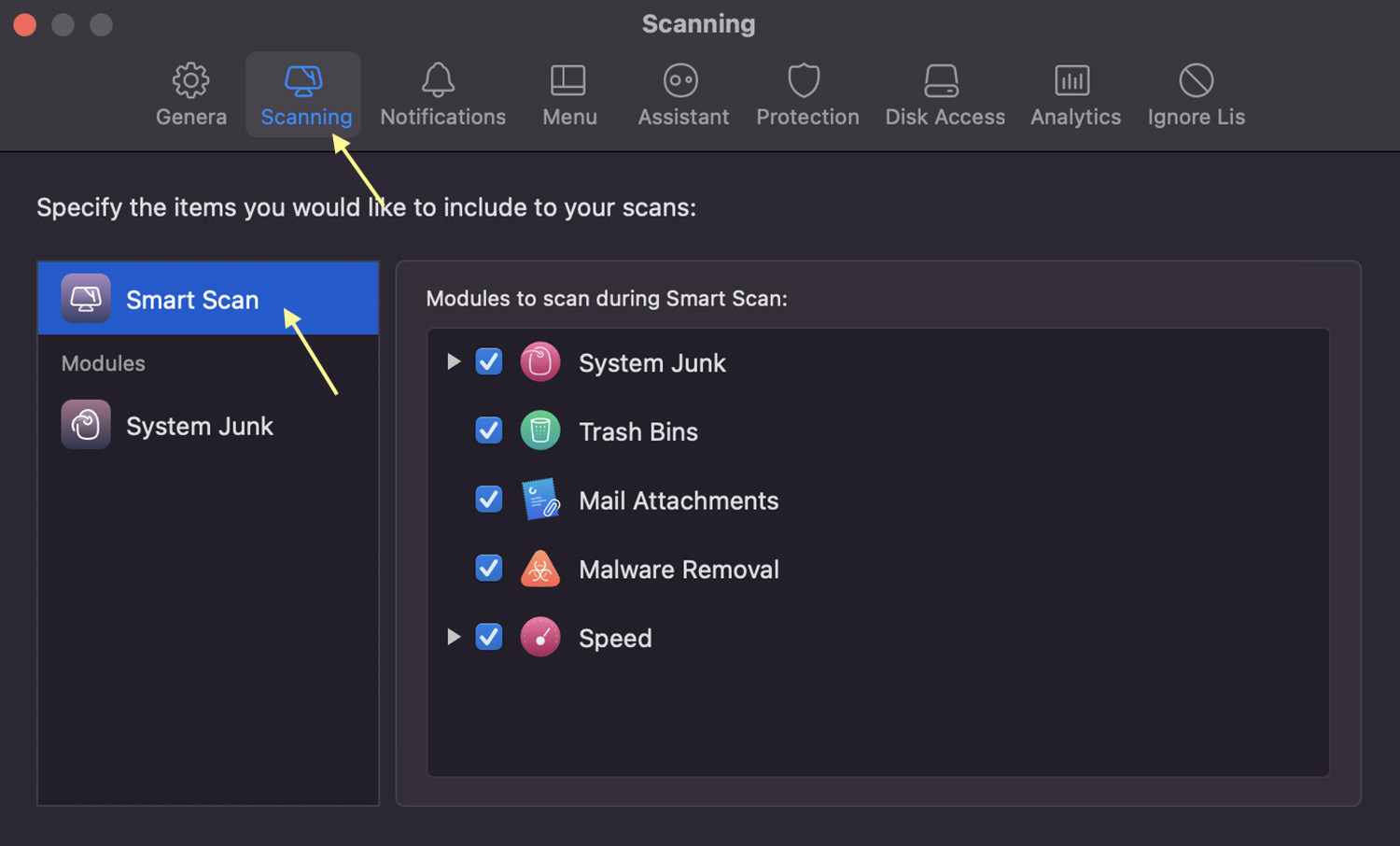Select Smart Scan text in the sidebar
The image size is (1400, 846).
[192, 300]
